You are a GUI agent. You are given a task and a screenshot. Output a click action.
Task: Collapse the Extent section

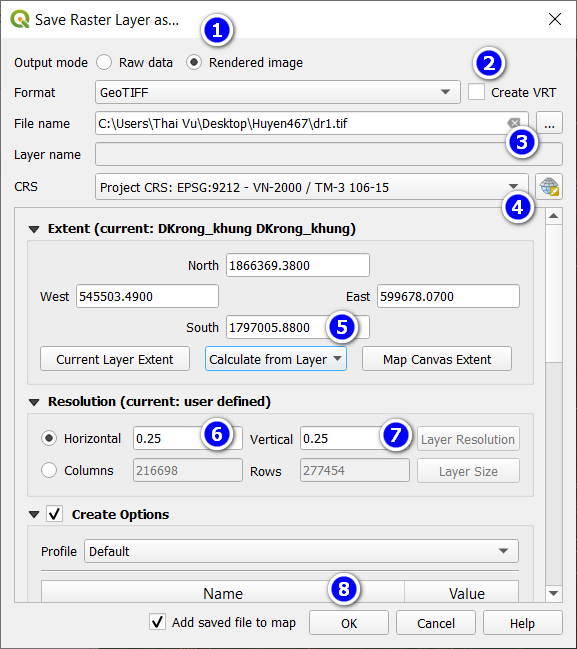[x=34, y=229]
